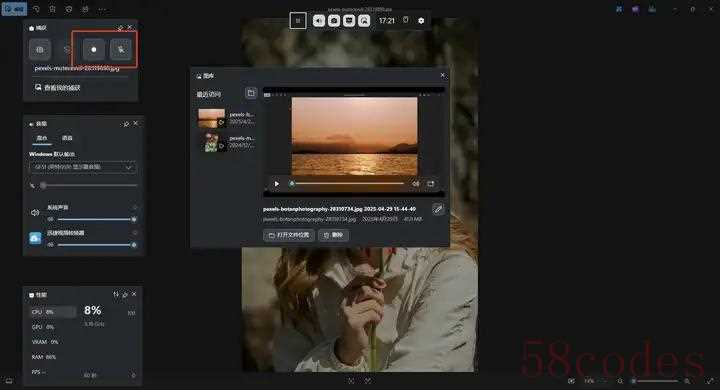Click the video preview seek bar
This screenshot has height=390, width=720.
pyautogui.click(x=348, y=184)
